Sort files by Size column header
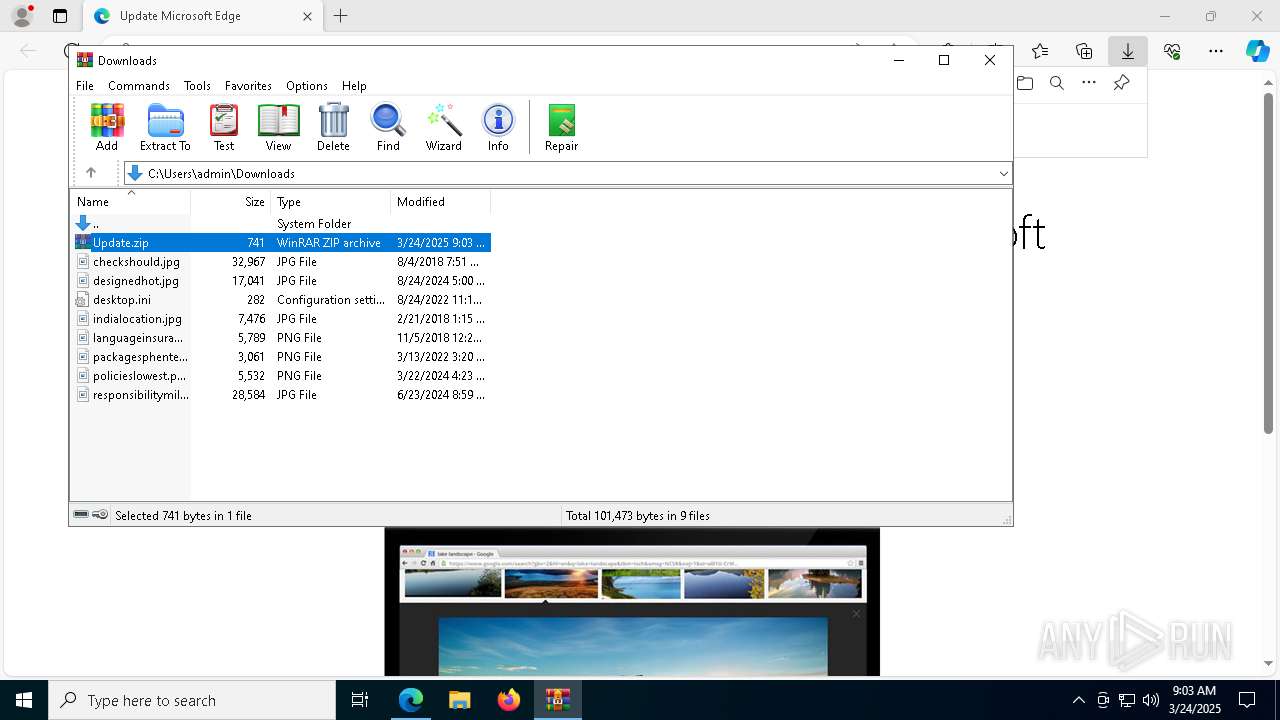 [231, 202]
